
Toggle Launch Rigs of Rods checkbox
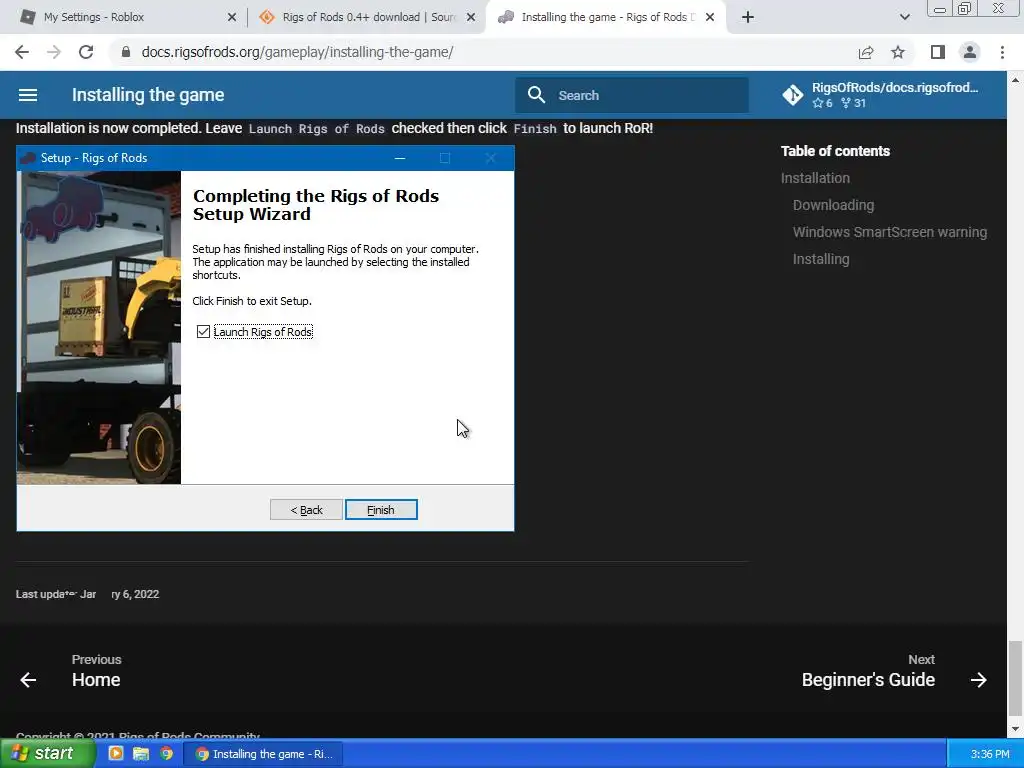click(x=203, y=332)
